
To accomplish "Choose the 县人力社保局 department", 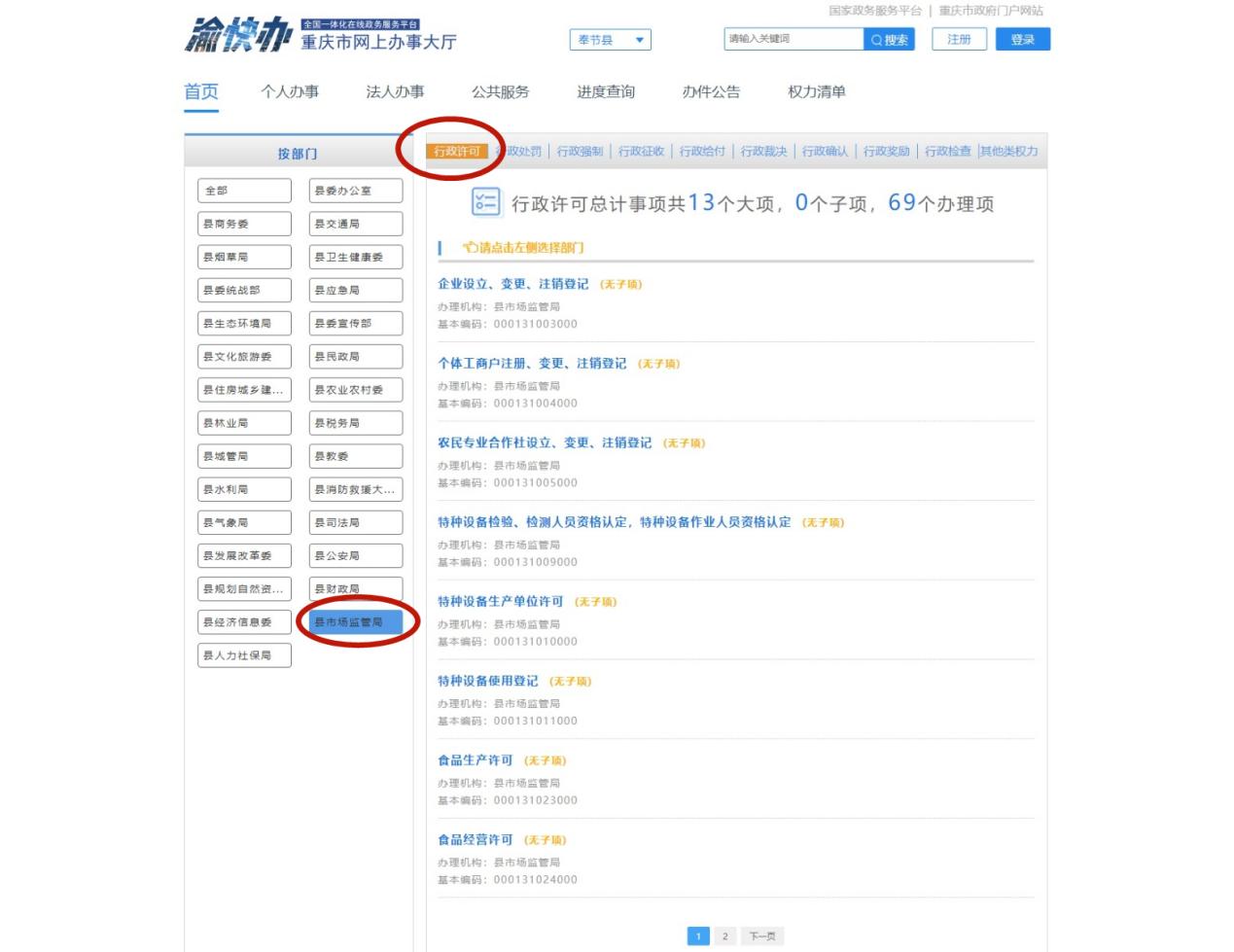I will coord(243,655).
